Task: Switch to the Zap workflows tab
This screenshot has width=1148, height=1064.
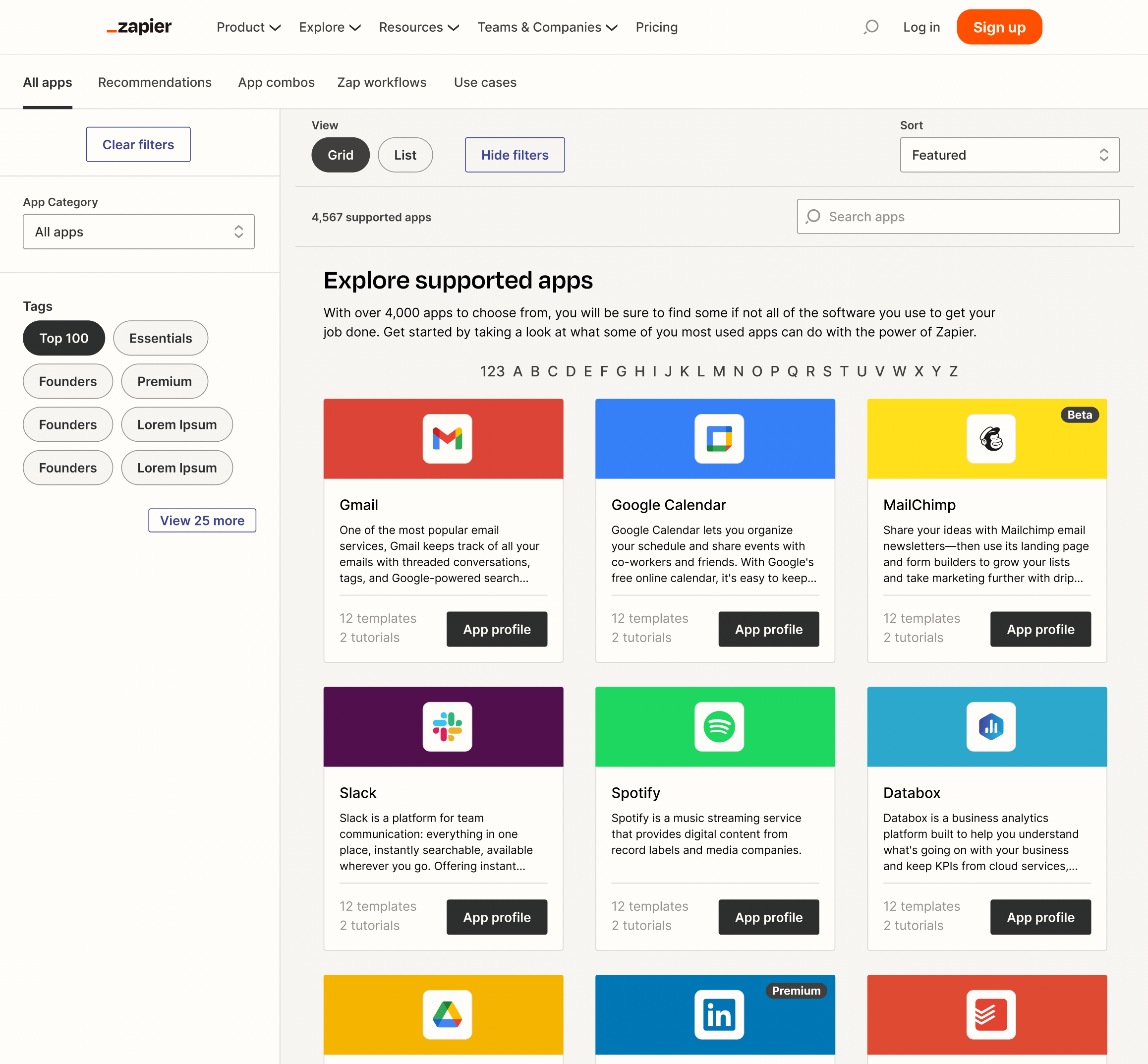Action: 382,82
